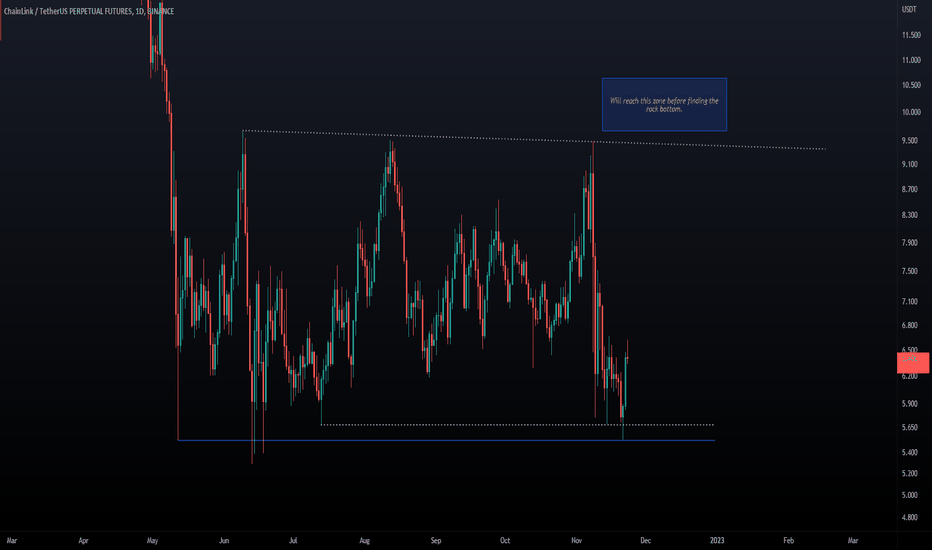Click the red current price label
932x550 pixels.
(912, 362)
